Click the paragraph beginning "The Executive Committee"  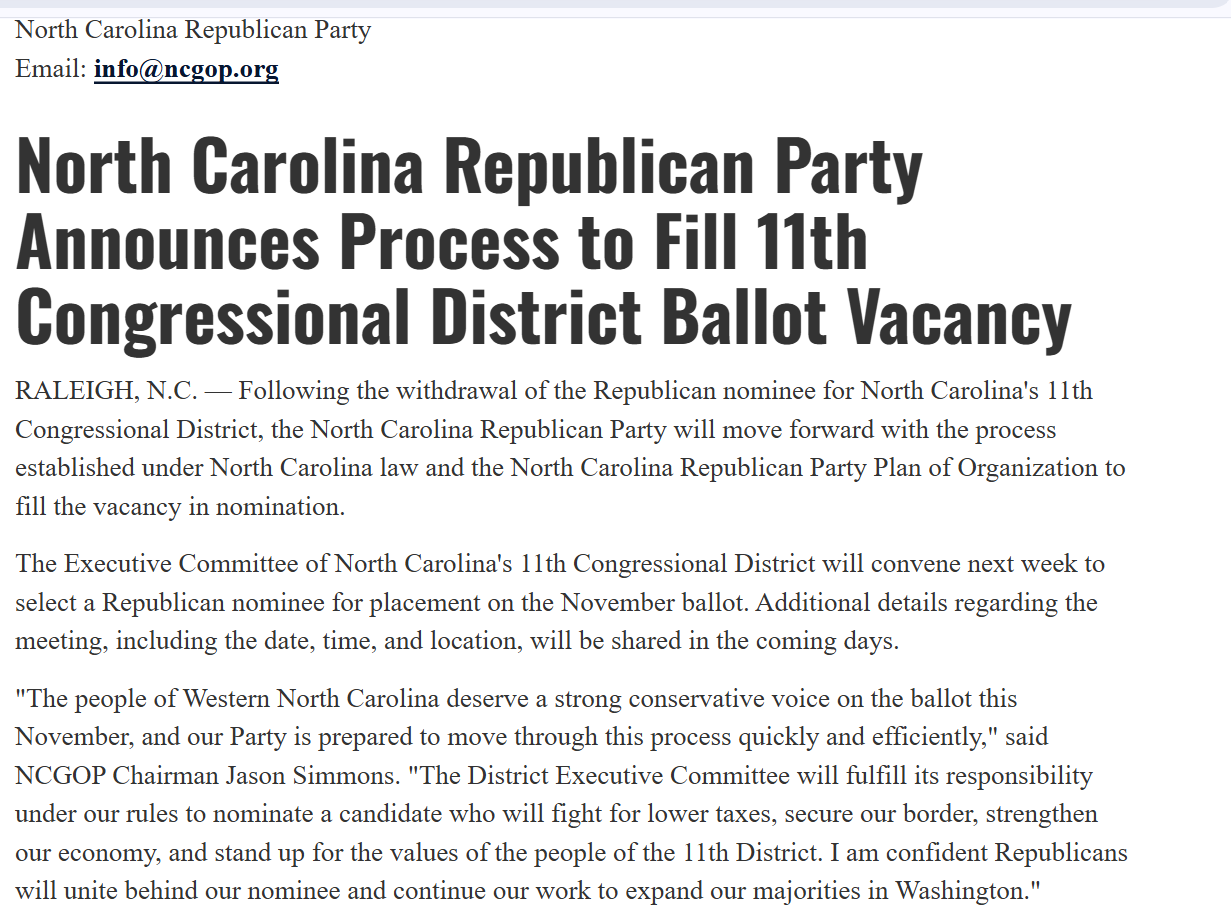click(560, 602)
